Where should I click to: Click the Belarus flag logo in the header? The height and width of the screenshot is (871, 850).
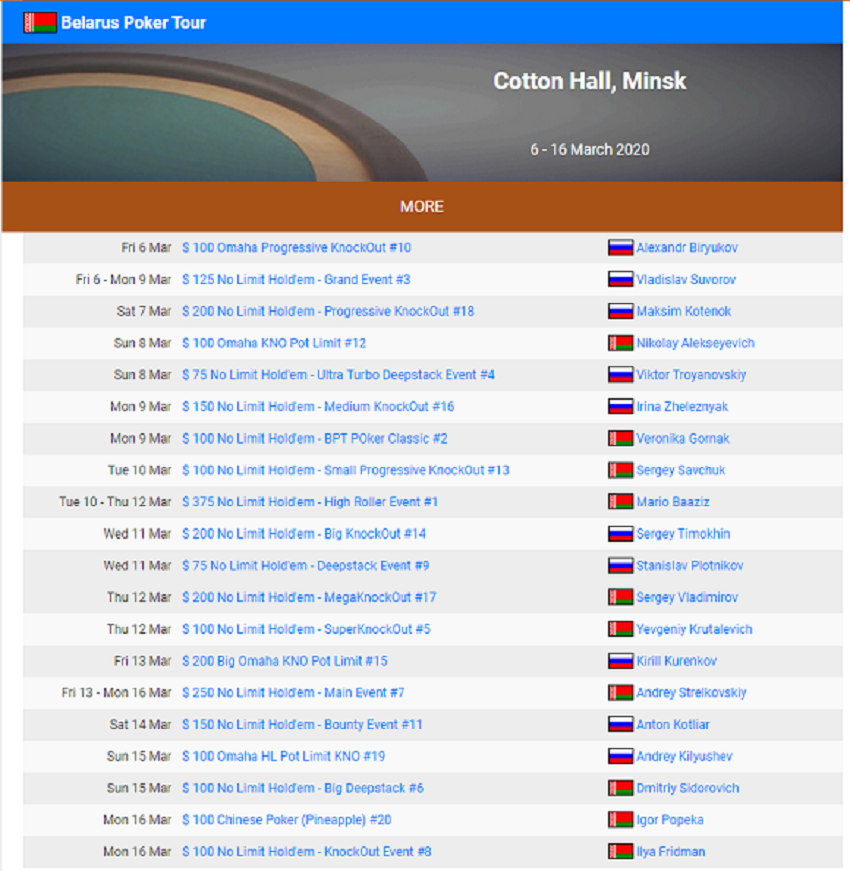tap(39, 23)
